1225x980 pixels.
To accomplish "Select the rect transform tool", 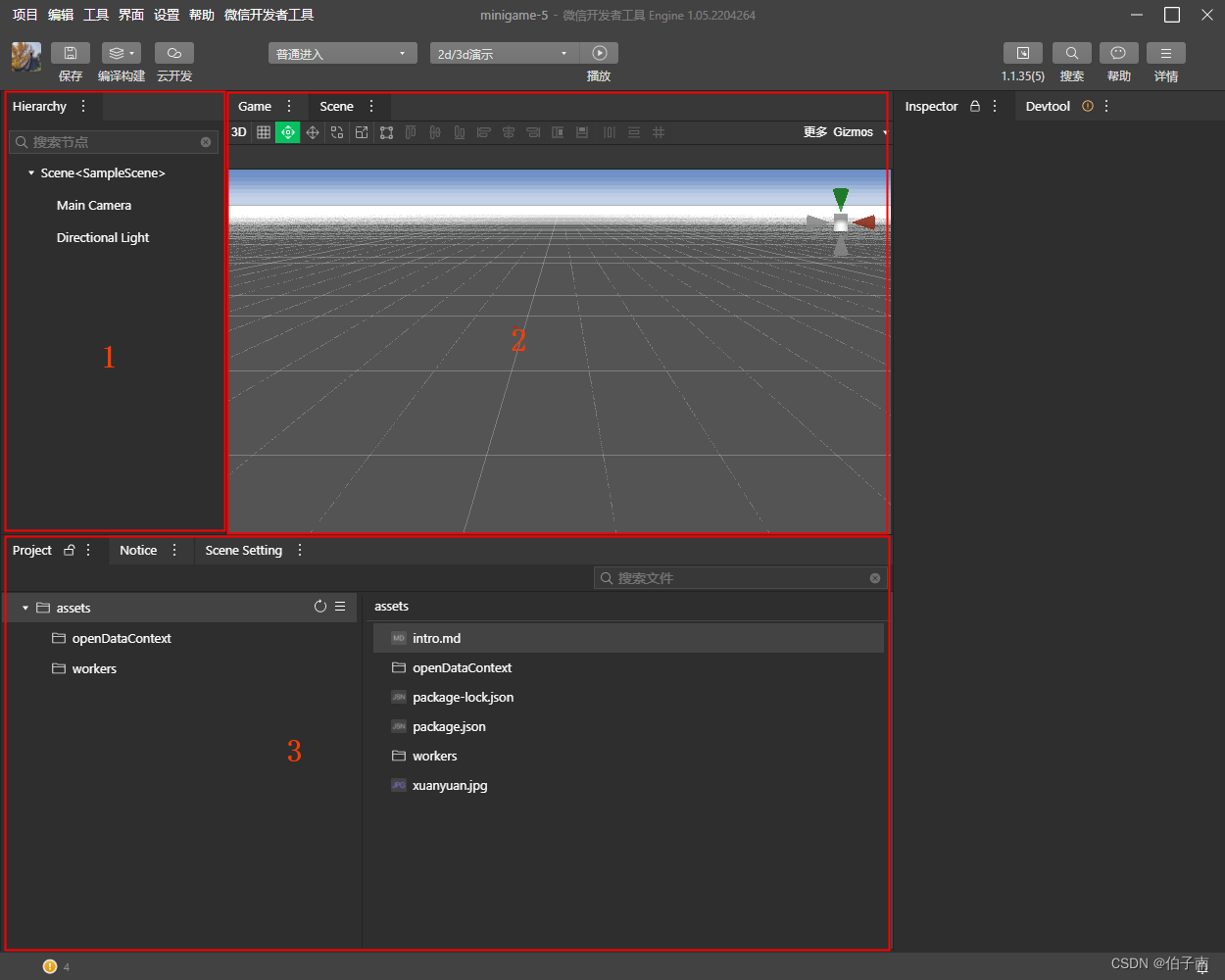I will (x=386, y=132).
